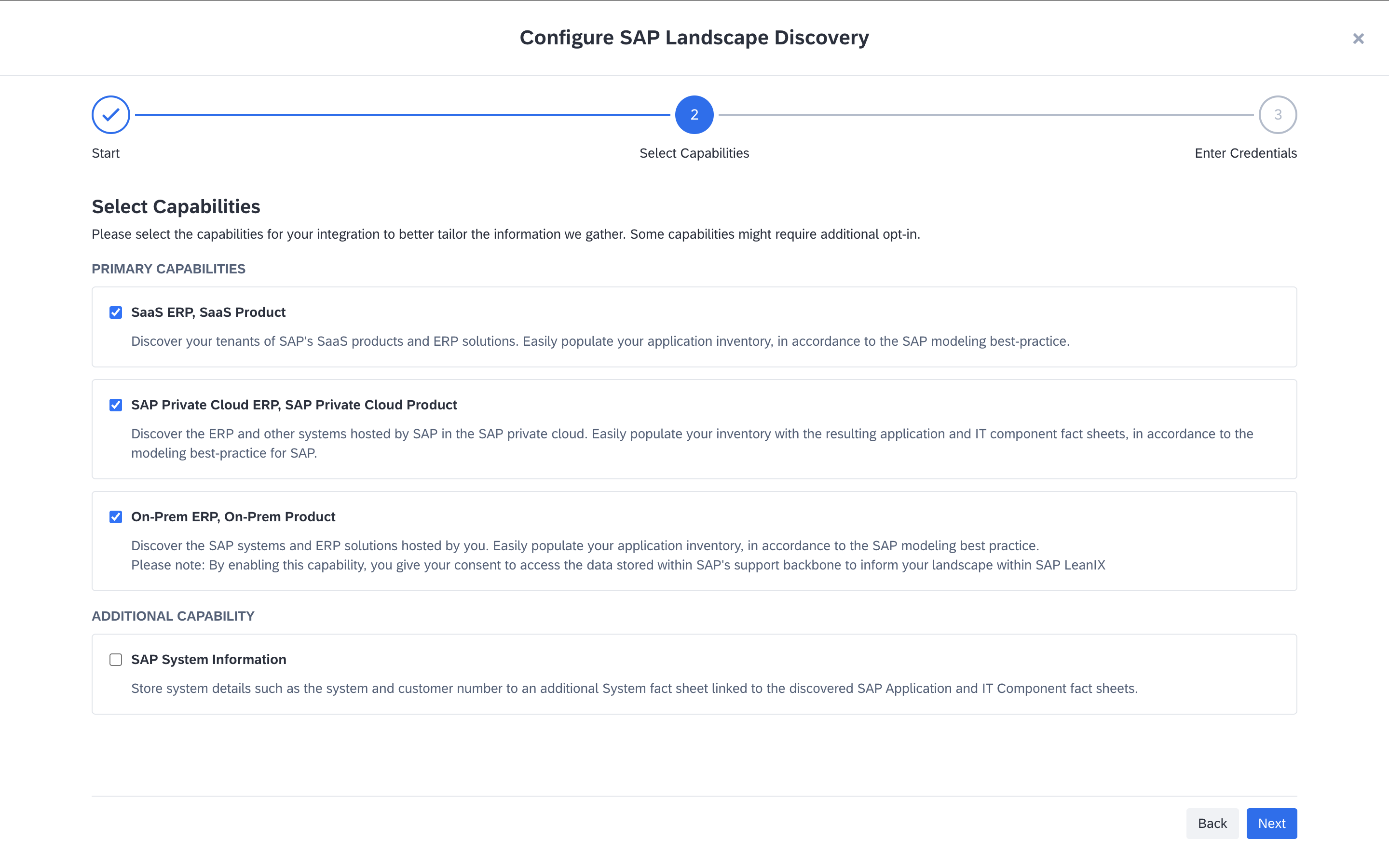1389x868 pixels.
Task: Click the 'ADDITIONAL CAPABILITY' section heading
Action: 173,616
